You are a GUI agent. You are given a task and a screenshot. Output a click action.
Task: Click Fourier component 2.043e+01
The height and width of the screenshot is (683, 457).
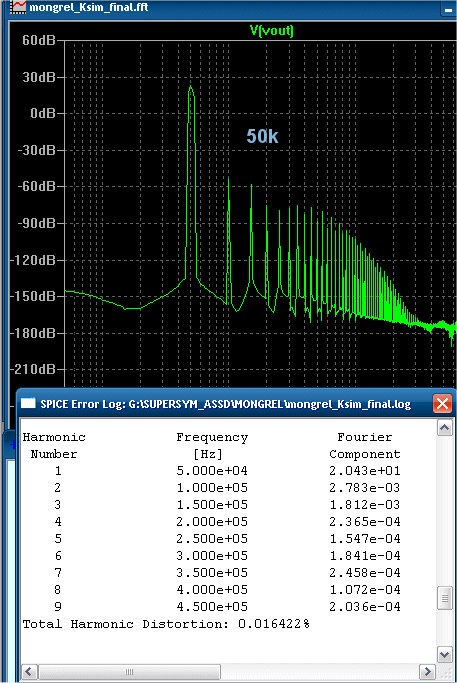[x=365, y=471]
